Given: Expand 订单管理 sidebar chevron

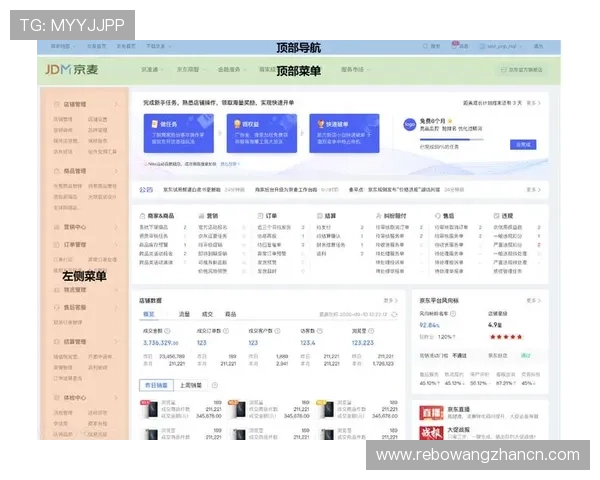Looking at the screenshot, I should pyautogui.click(x=116, y=245).
